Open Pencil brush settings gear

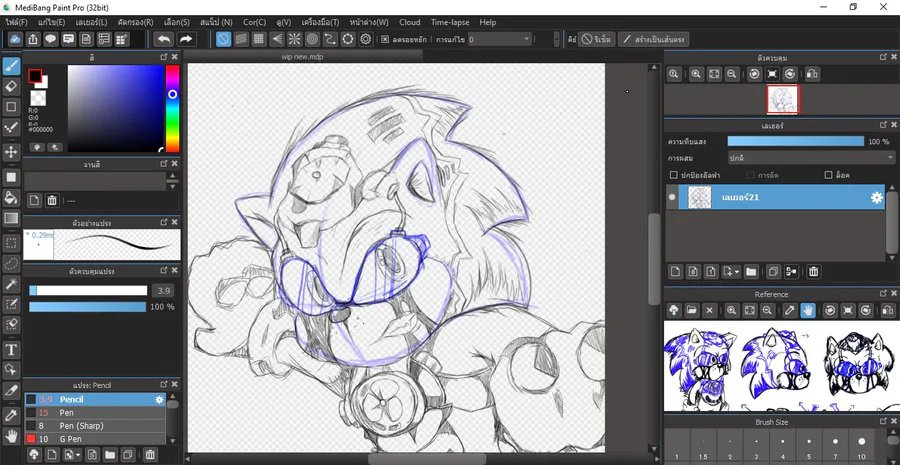160,400
